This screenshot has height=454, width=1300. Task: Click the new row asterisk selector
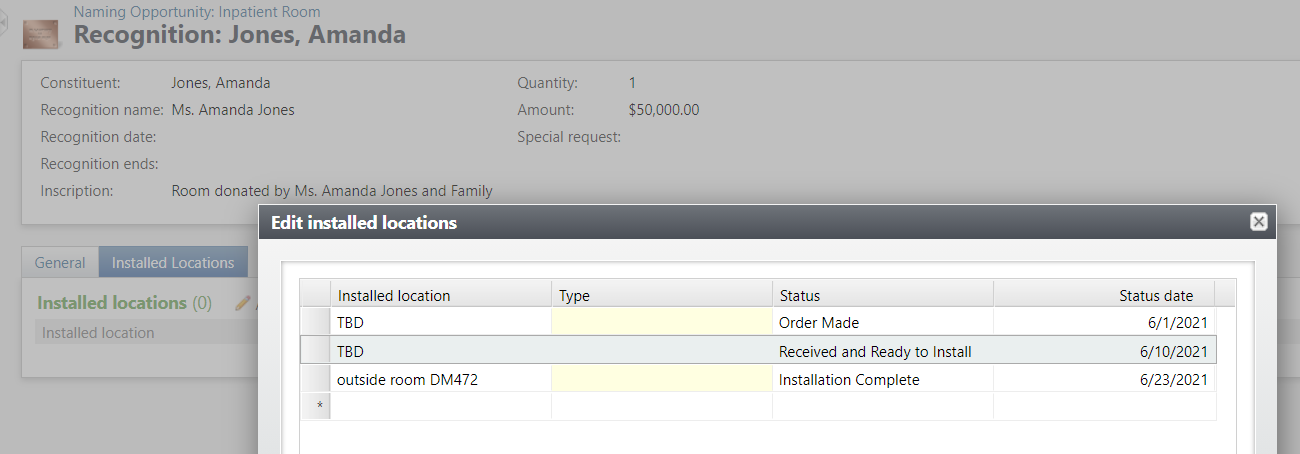point(316,406)
